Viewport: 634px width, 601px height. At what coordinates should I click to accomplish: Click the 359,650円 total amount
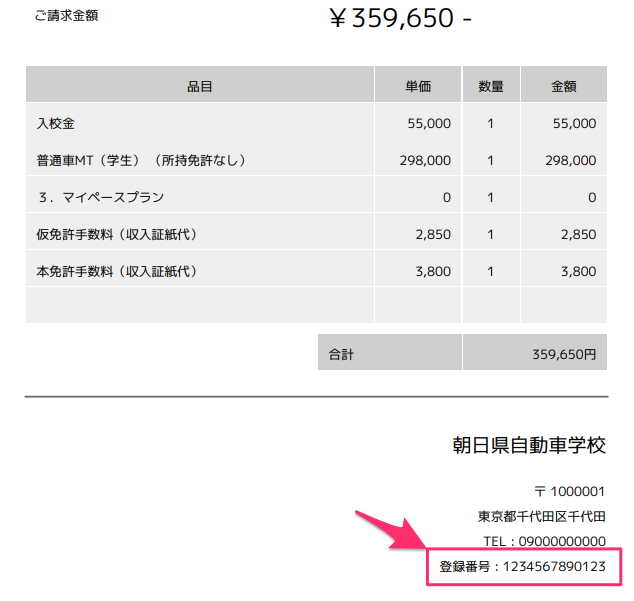(565, 354)
